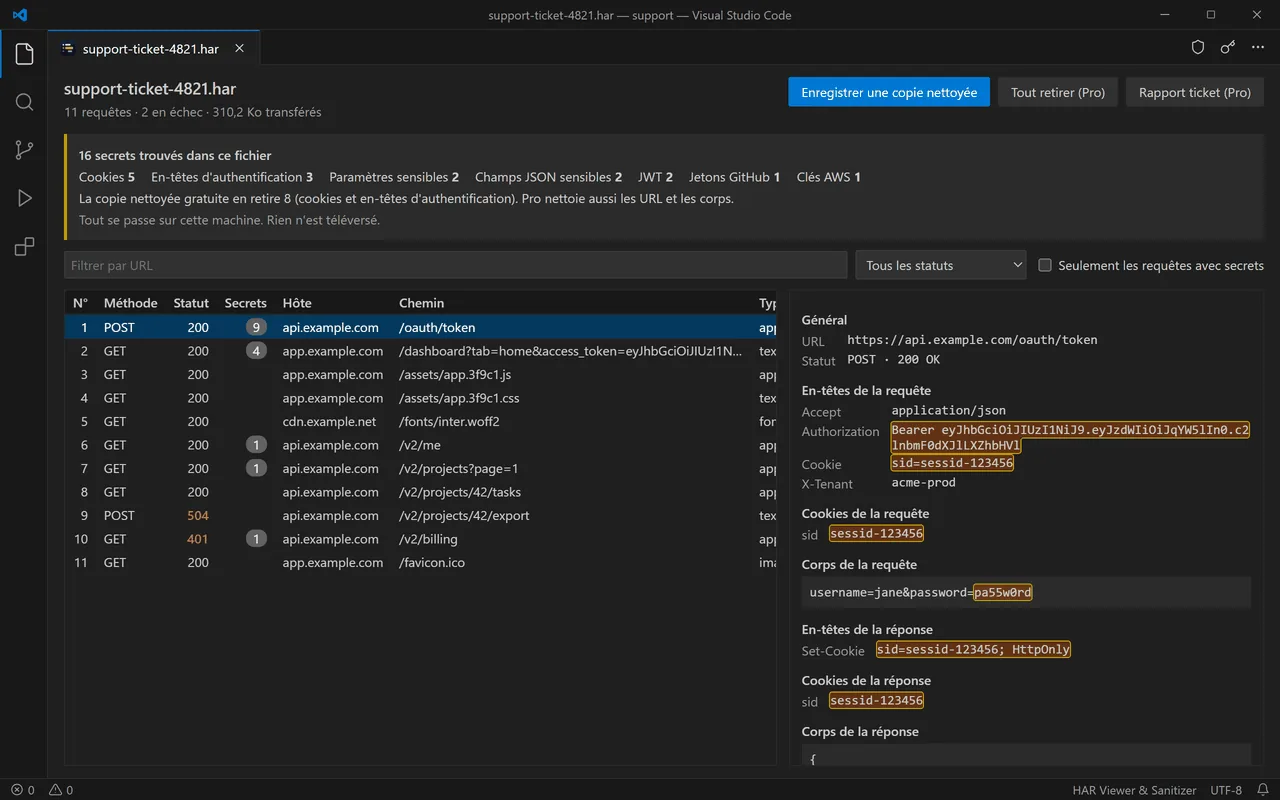Click the Clés AWS 1 summary entry

click(829, 177)
